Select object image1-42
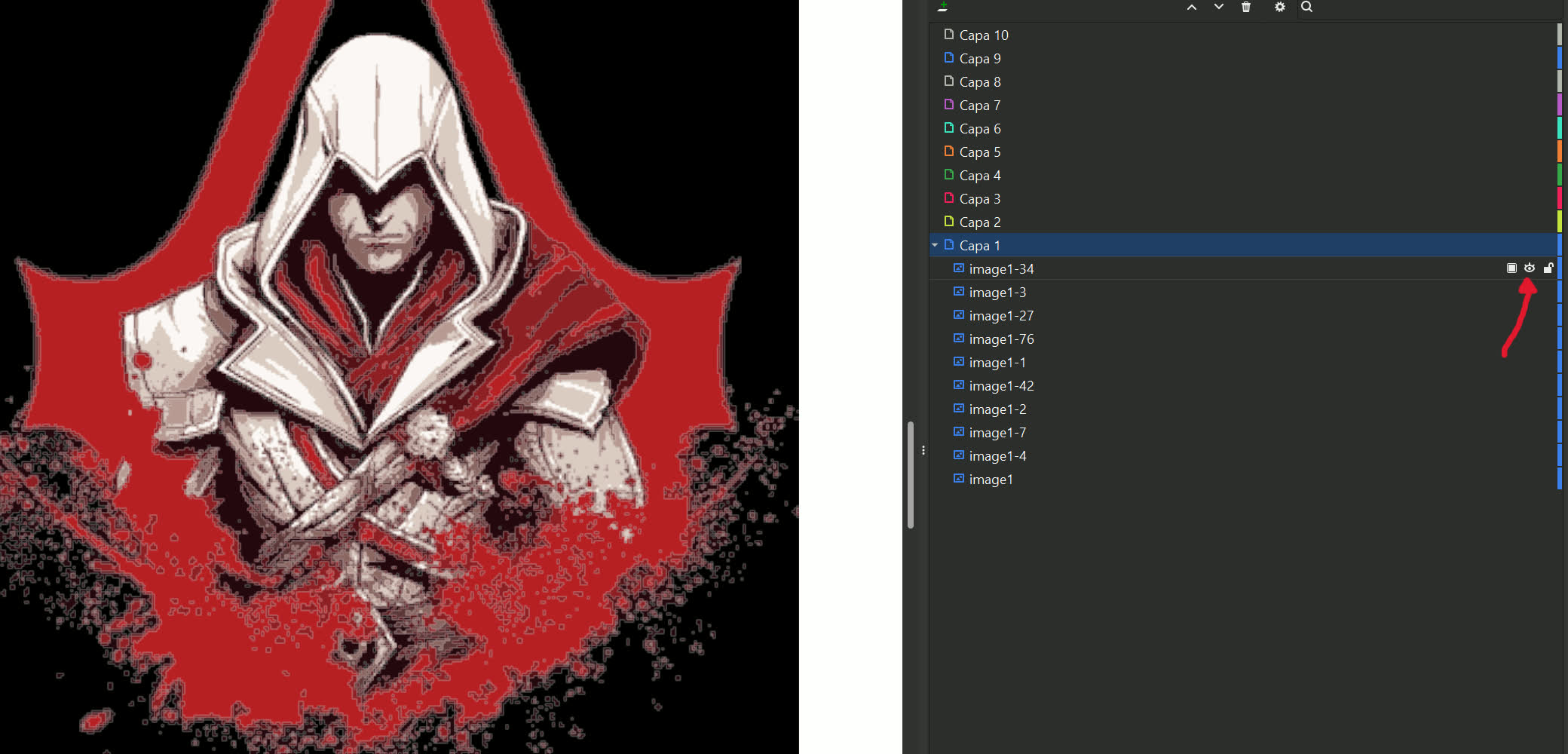The width and height of the screenshot is (1568, 754). [1001, 385]
